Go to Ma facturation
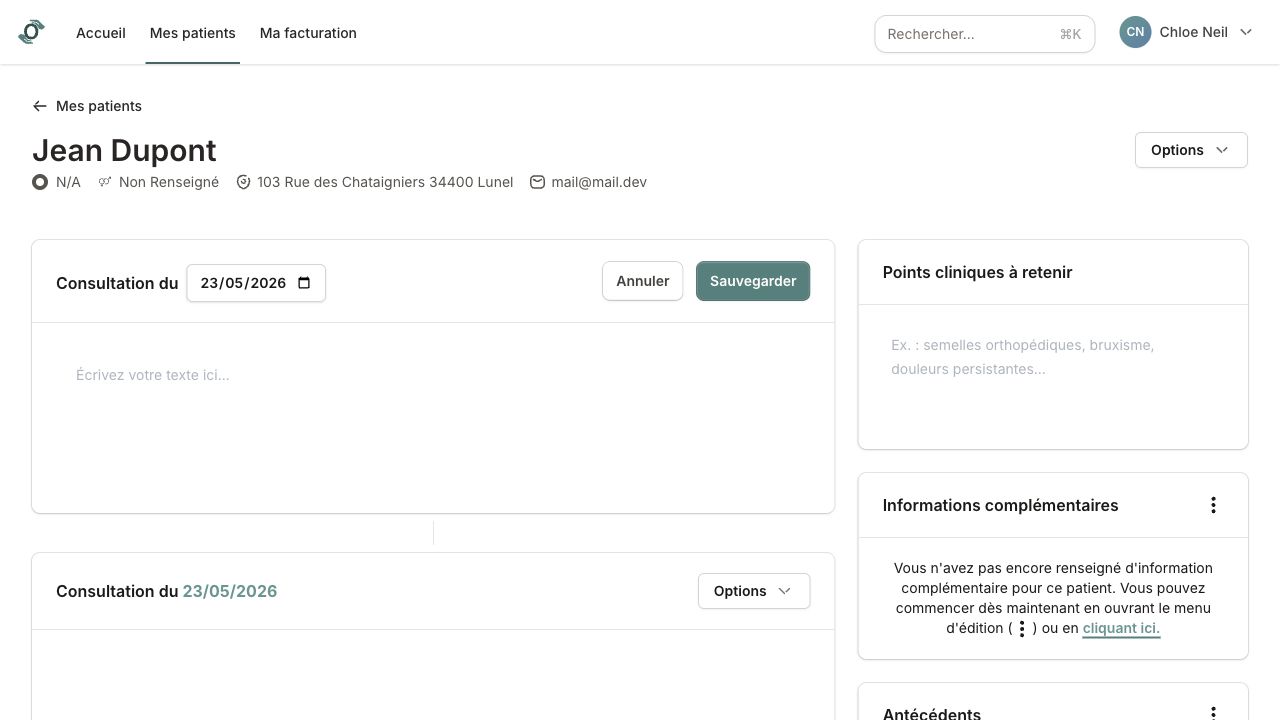 pyautogui.click(x=308, y=33)
